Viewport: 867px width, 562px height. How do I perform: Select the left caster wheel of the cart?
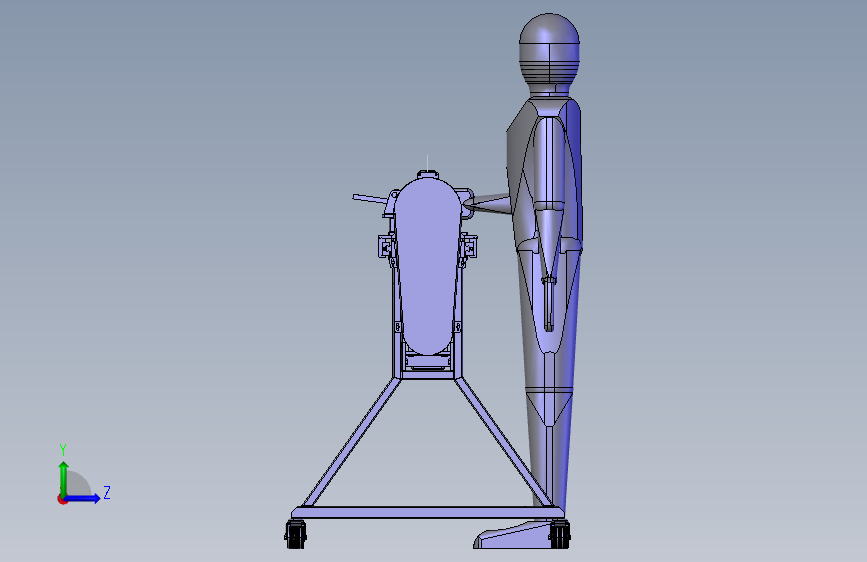coord(296,534)
